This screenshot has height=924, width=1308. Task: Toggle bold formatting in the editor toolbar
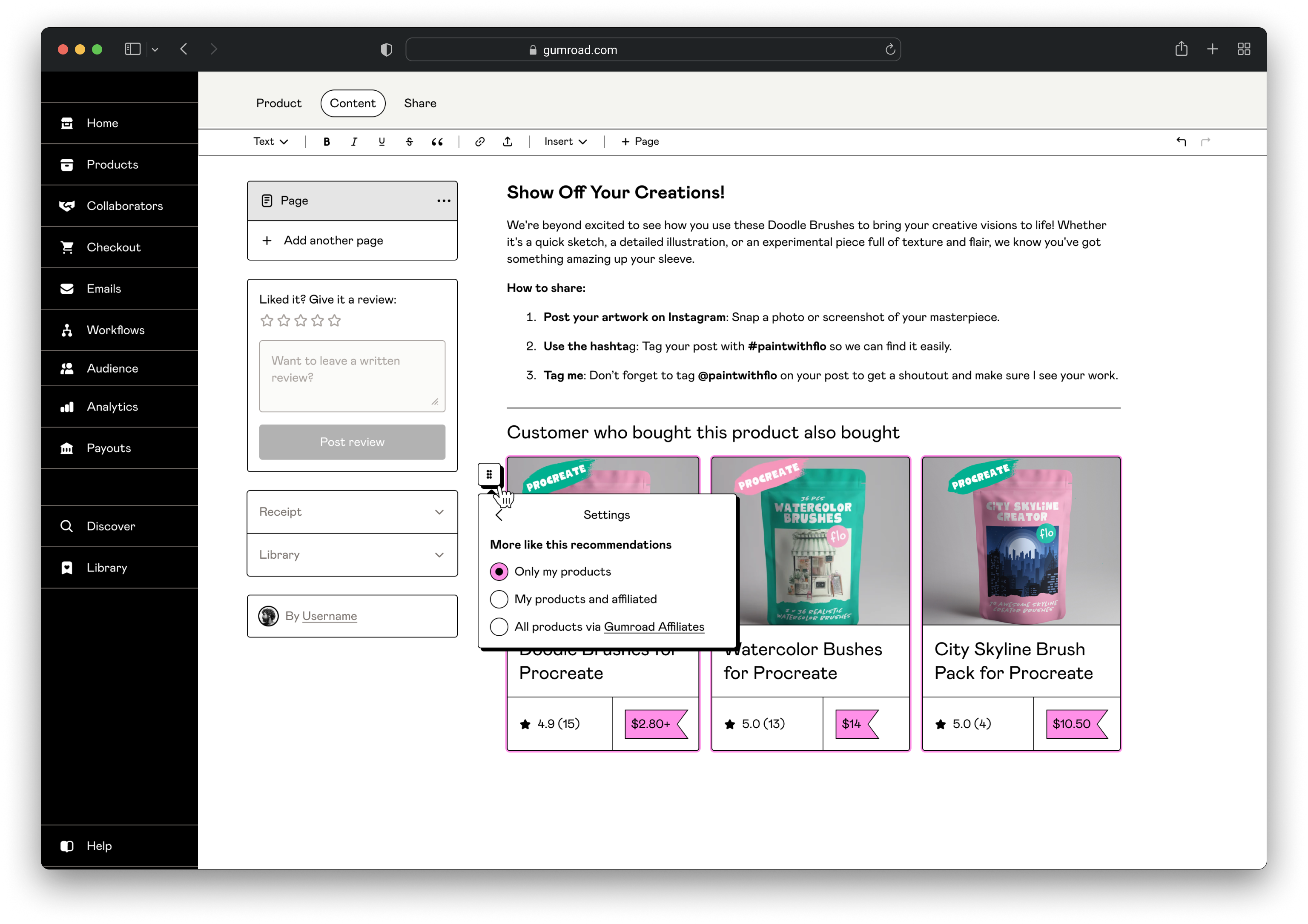click(x=327, y=141)
